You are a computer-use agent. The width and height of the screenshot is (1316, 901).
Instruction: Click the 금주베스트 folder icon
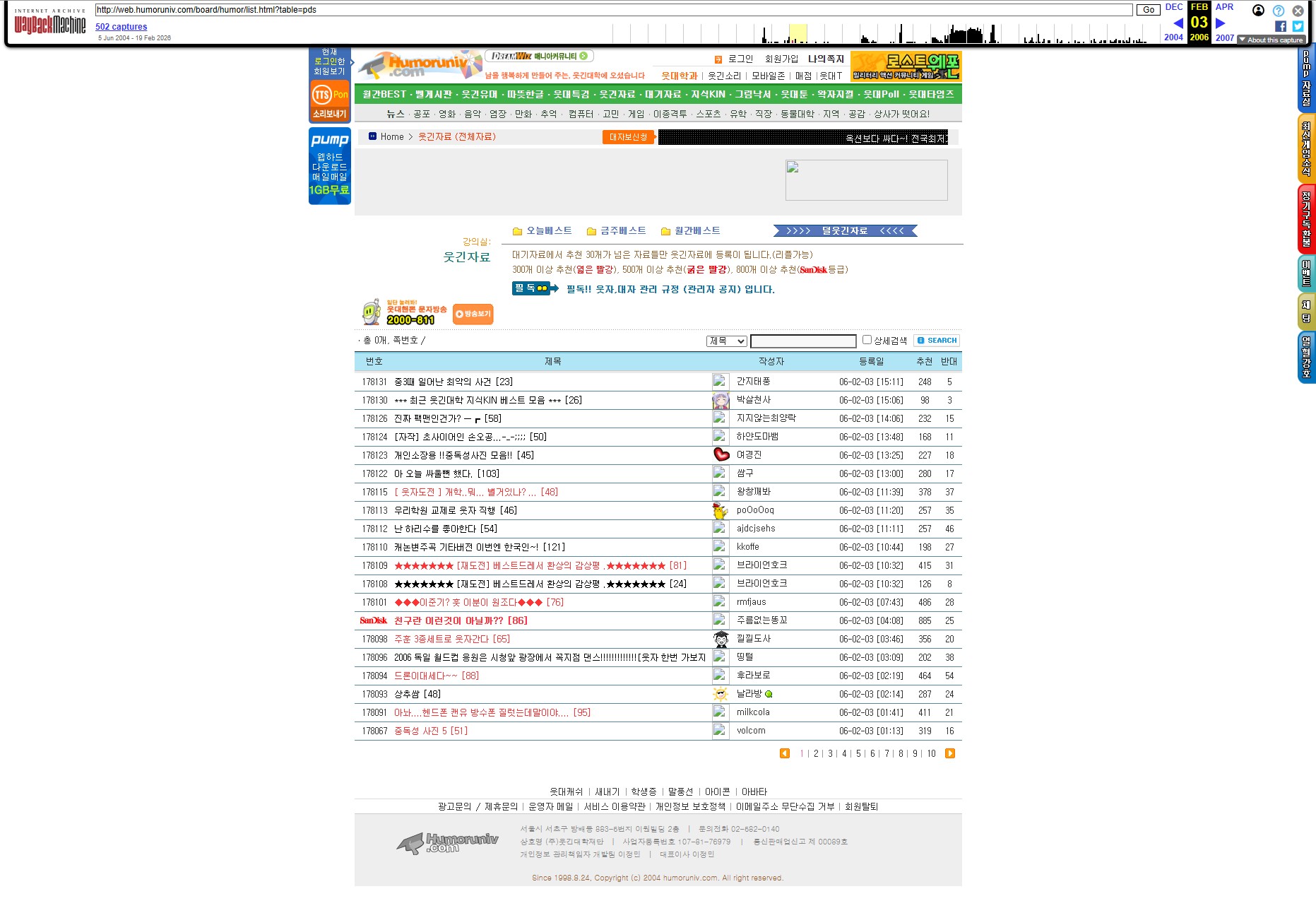tap(591, 231)
